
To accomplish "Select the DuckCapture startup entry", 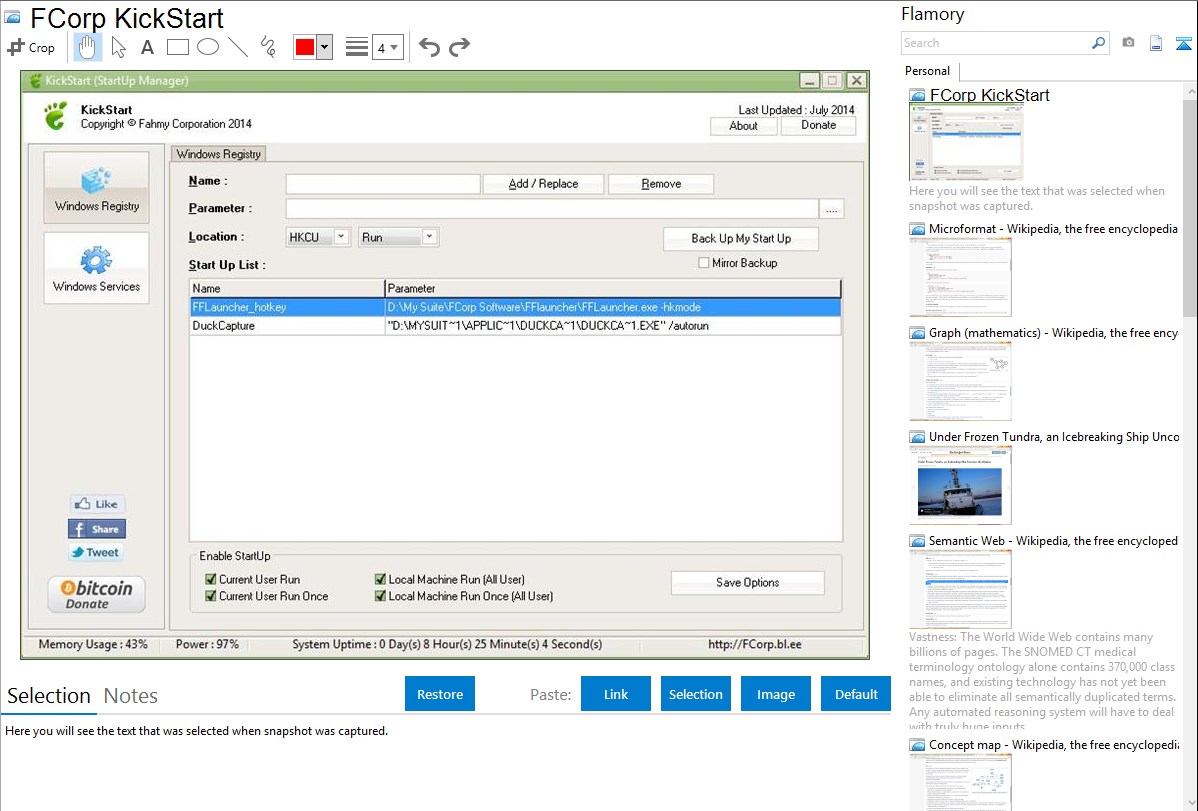I will 516,326.
